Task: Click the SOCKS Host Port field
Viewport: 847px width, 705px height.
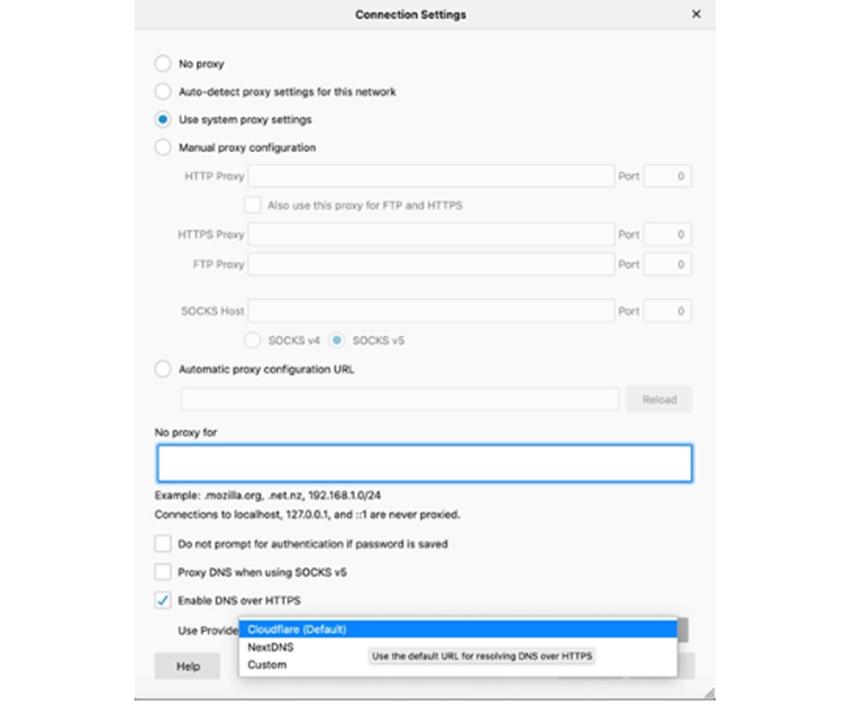Action: pyautogui.click(x=667, y=310)
